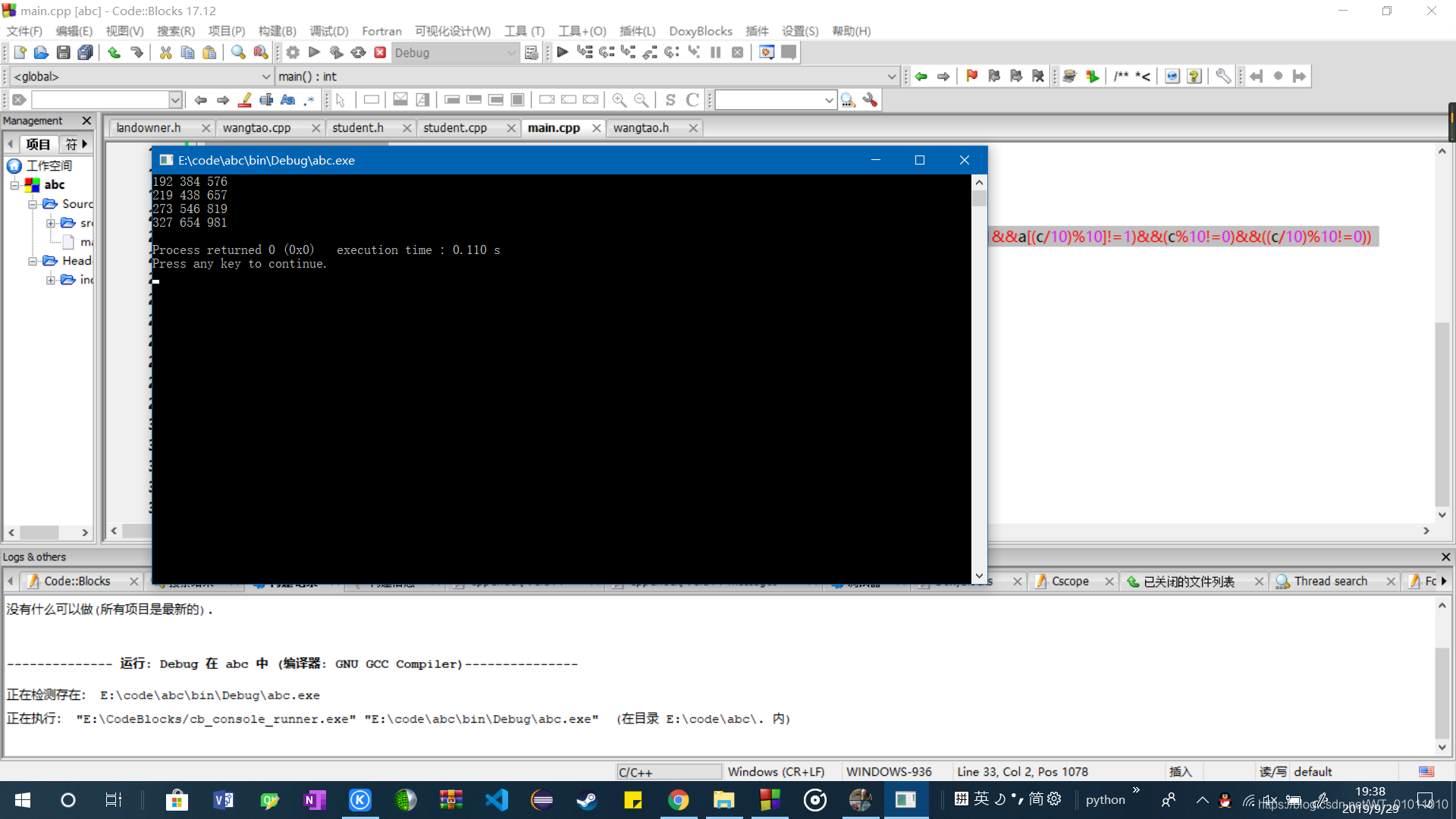Click the Stop execution icon
Screen dimensions: 1456x819
pyautogui.click(x=737, y=53)
